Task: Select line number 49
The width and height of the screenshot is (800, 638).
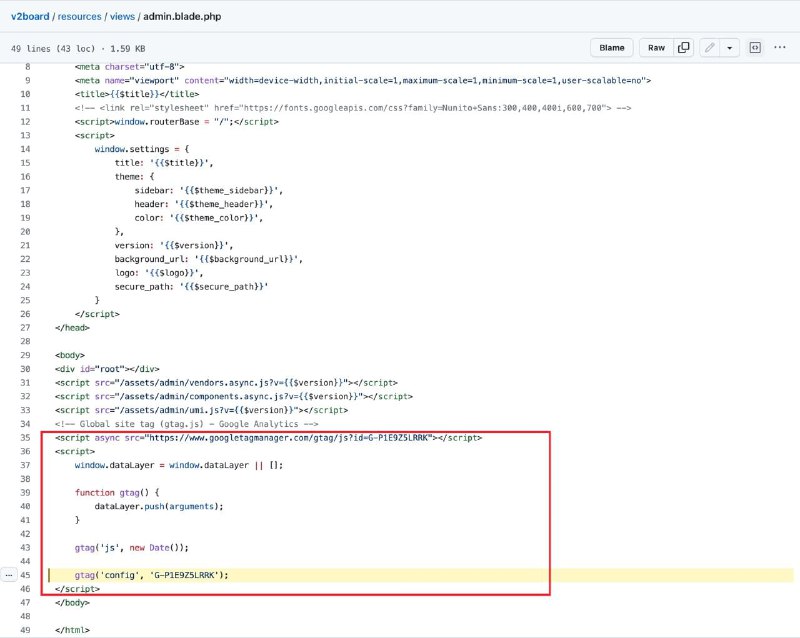Action: [24, 630]
